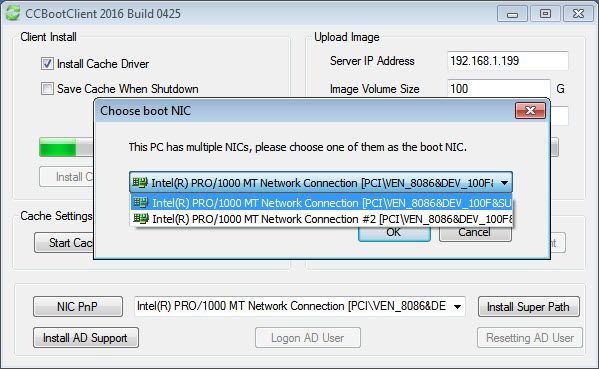The image size is (599, 369).
Task: Uncheck Install Cache Driver
Action: [47, 63]
